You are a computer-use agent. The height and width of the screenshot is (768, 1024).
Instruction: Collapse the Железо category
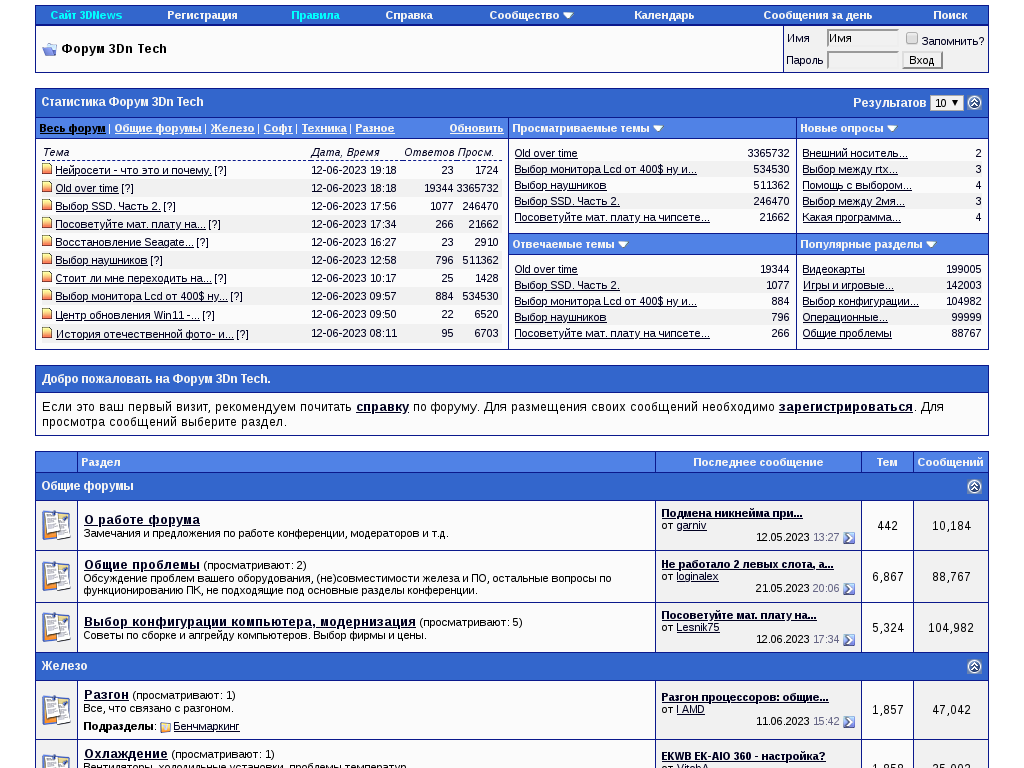click(x=974, y=666)
